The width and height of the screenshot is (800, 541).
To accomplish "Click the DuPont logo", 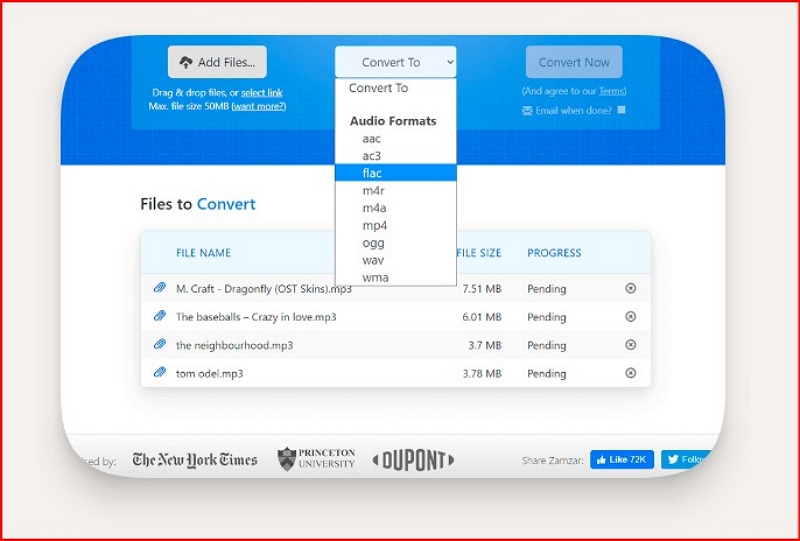I will tap(413, 460).
